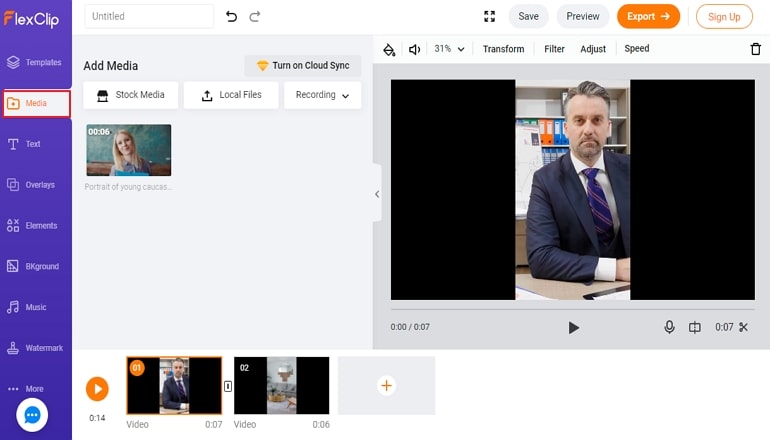Save the project
The width and height of the screenshot is (770, 440).
528,16
